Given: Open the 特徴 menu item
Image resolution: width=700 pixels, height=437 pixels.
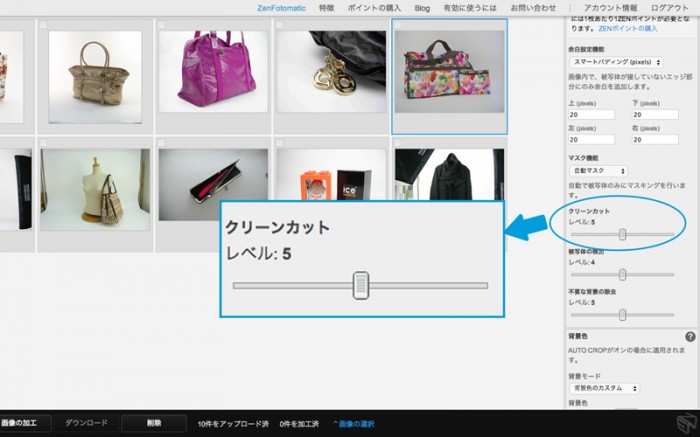Looking at the screenshot, I should [327, 8].
